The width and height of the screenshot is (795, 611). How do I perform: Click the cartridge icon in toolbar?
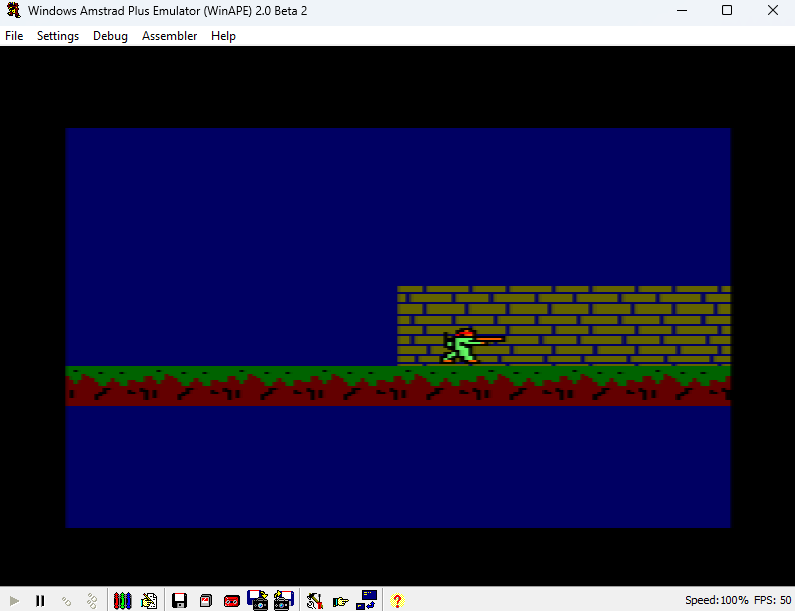tap(205, 601)
